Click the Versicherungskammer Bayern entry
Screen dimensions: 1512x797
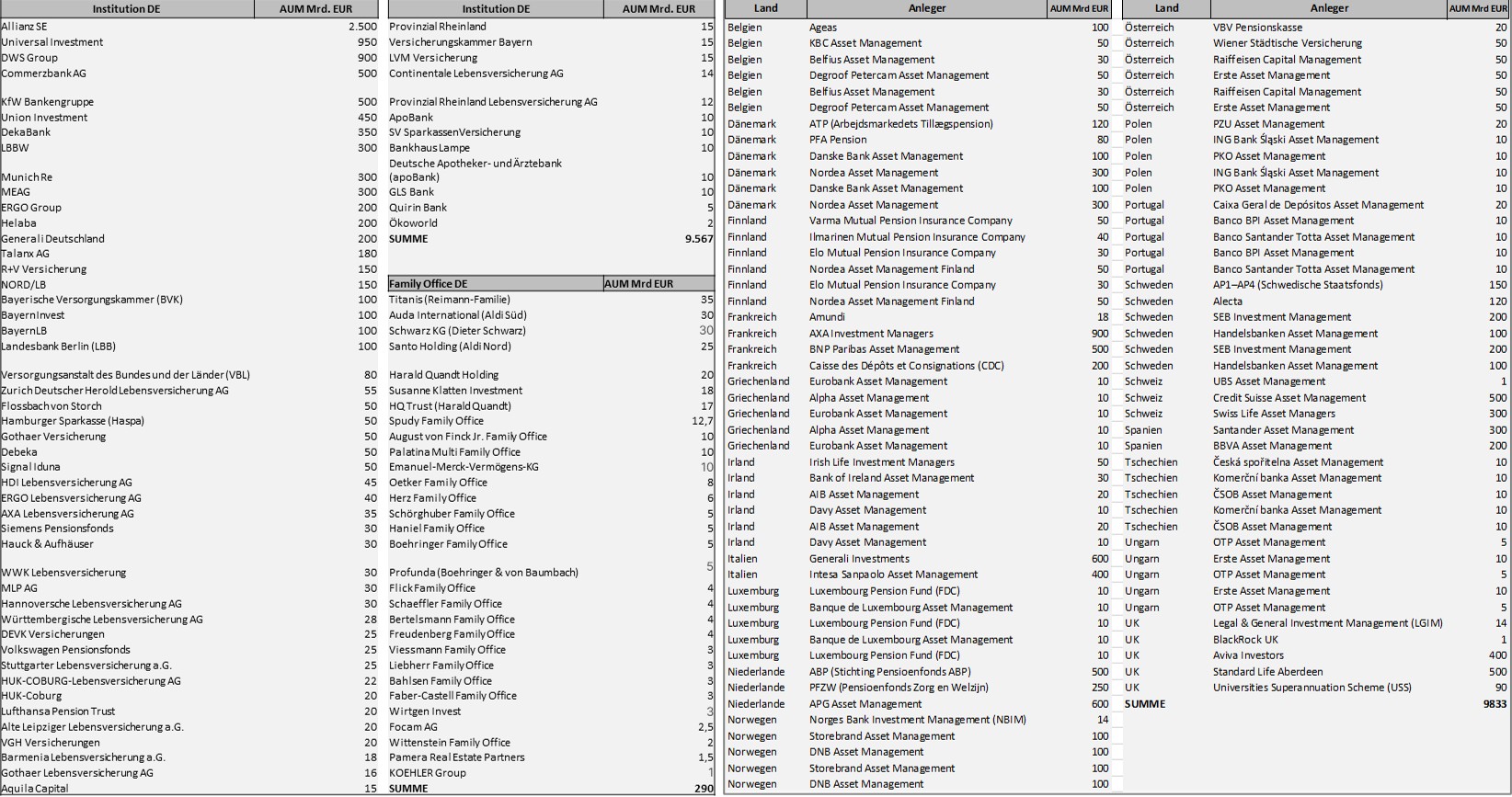[459, 42]
